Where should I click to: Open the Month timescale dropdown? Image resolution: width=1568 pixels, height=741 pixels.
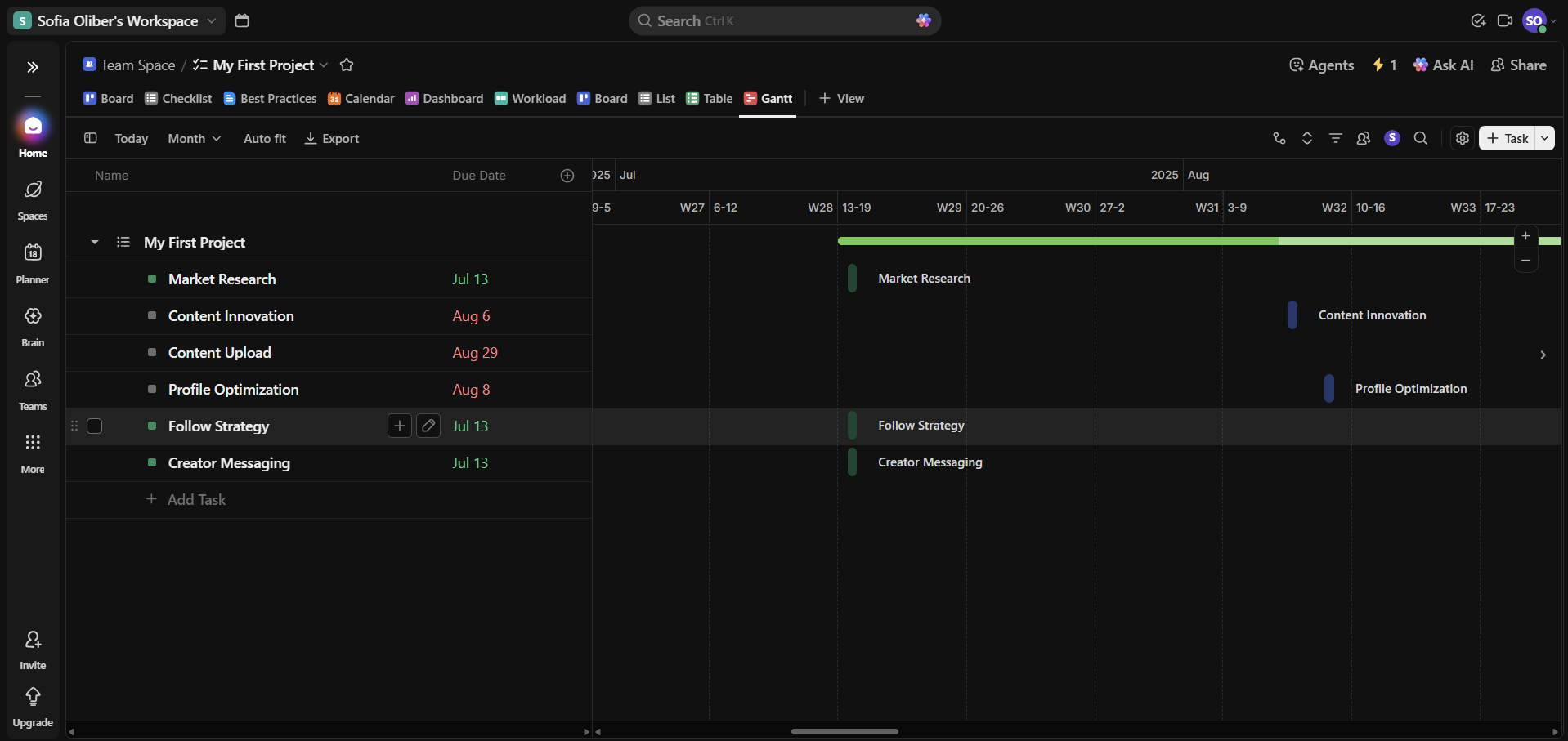click(194, 139)
